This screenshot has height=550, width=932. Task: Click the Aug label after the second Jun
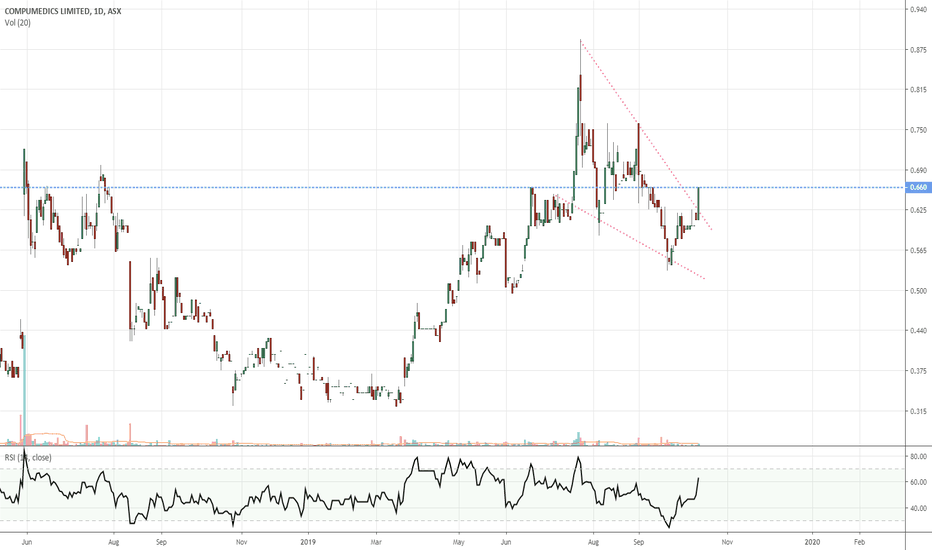tap(593, 542)
